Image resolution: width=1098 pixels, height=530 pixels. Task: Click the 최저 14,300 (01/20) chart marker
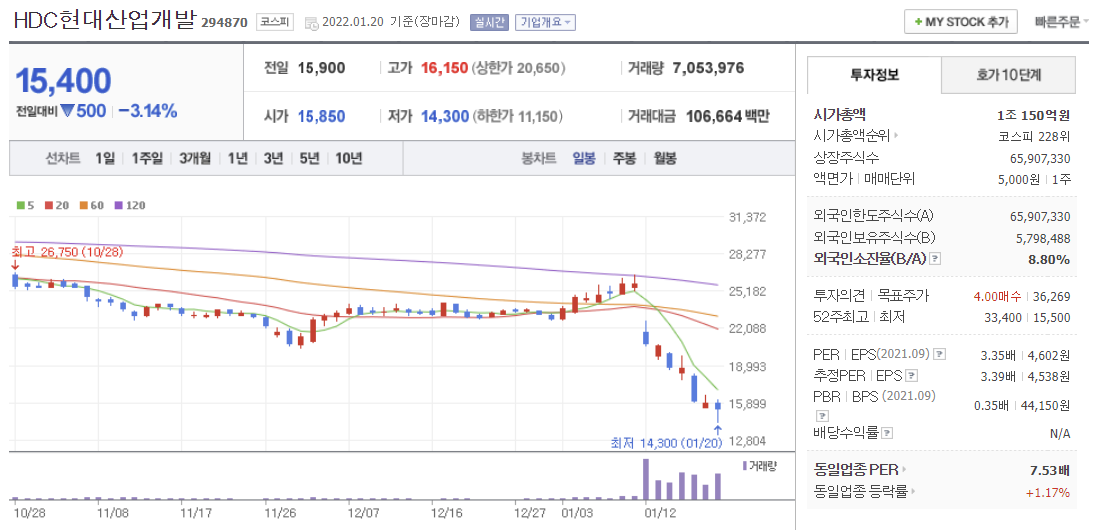pyautogui.click(x=666, y=444)
